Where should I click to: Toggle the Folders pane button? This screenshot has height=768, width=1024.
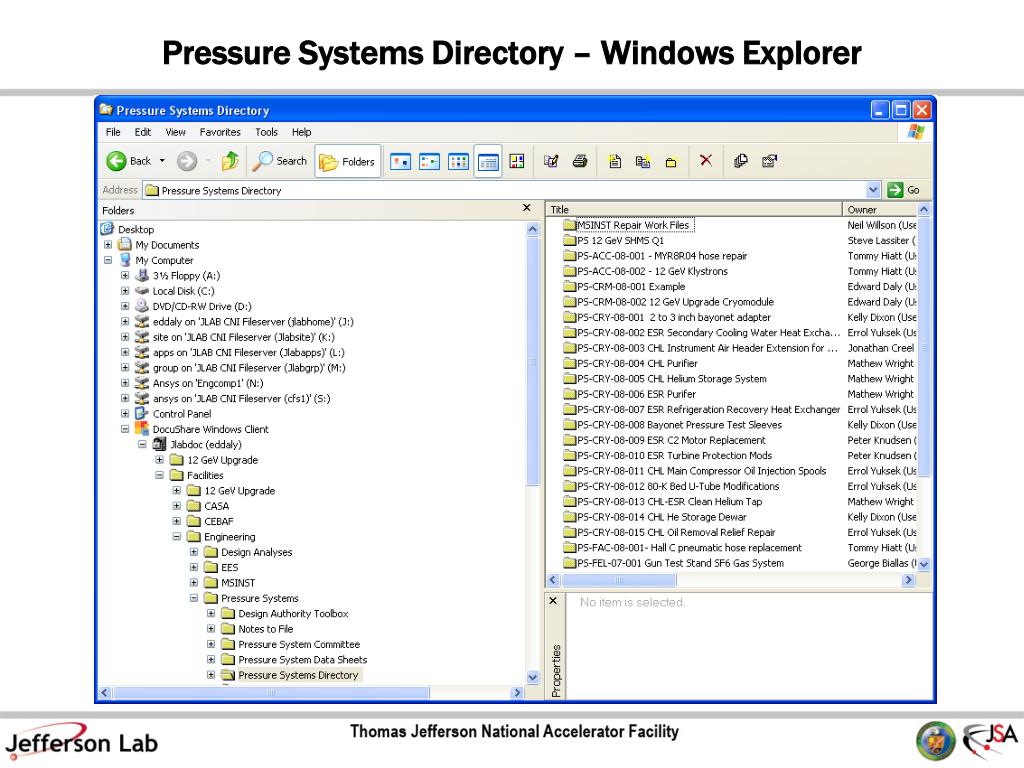pos(347,161)
